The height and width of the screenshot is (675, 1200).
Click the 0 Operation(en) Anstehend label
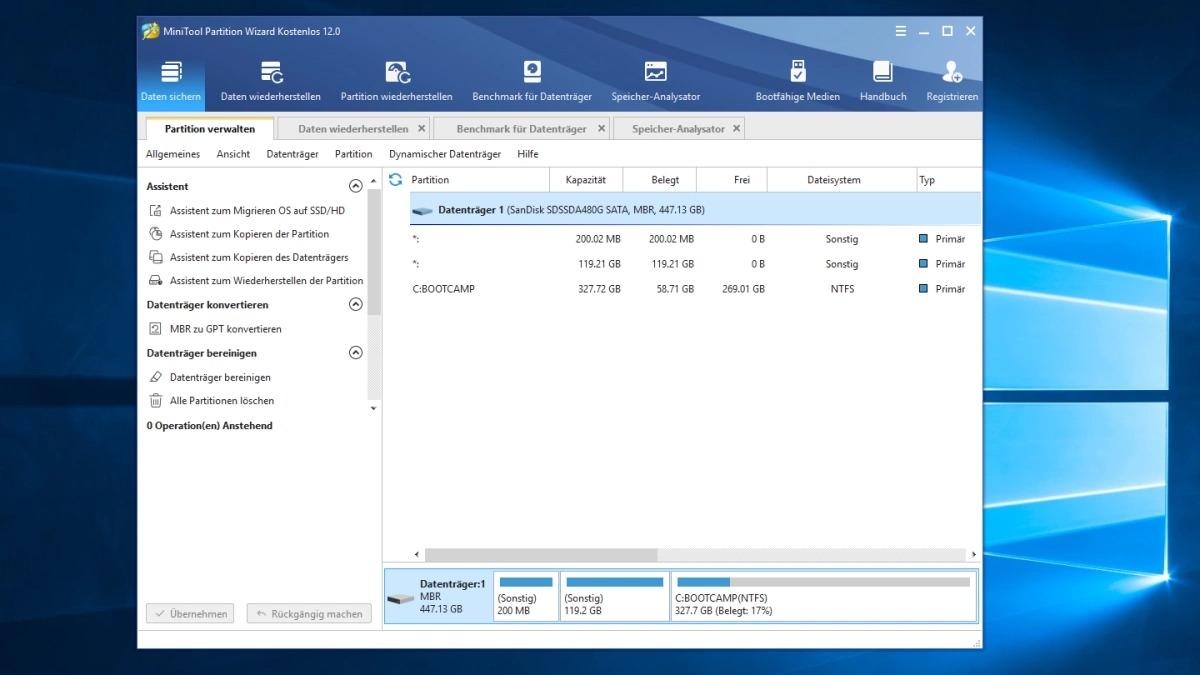(209, 426)
